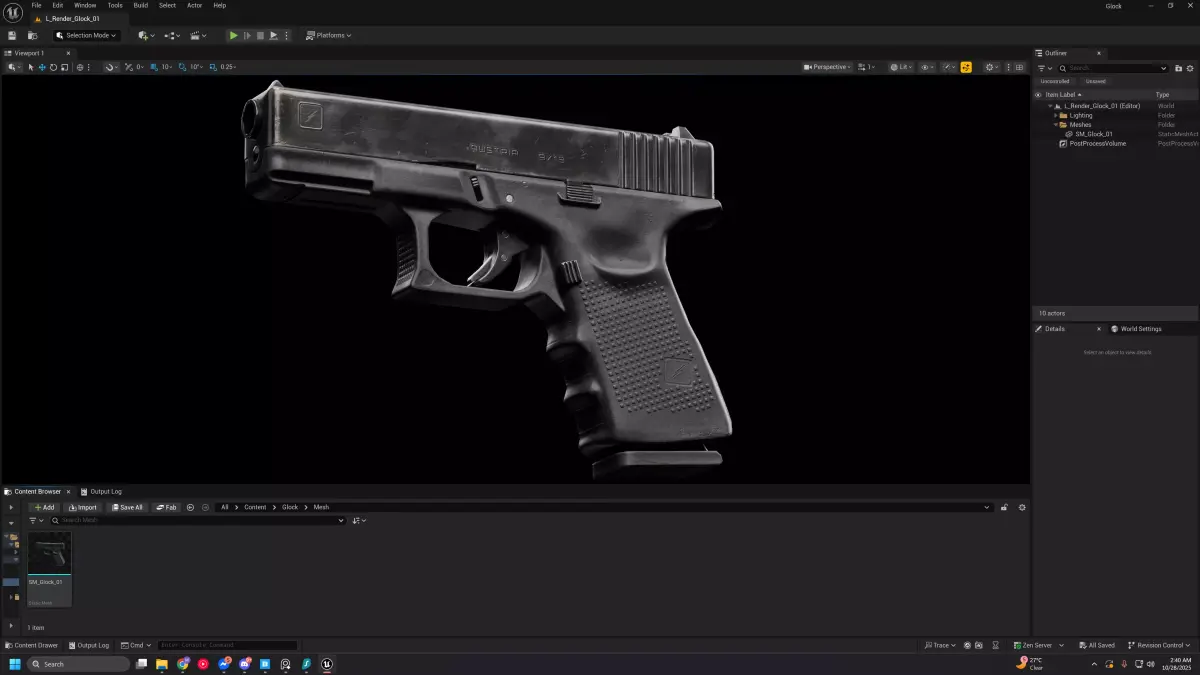Open the Platforms dropdown

(x=328, y=35)
